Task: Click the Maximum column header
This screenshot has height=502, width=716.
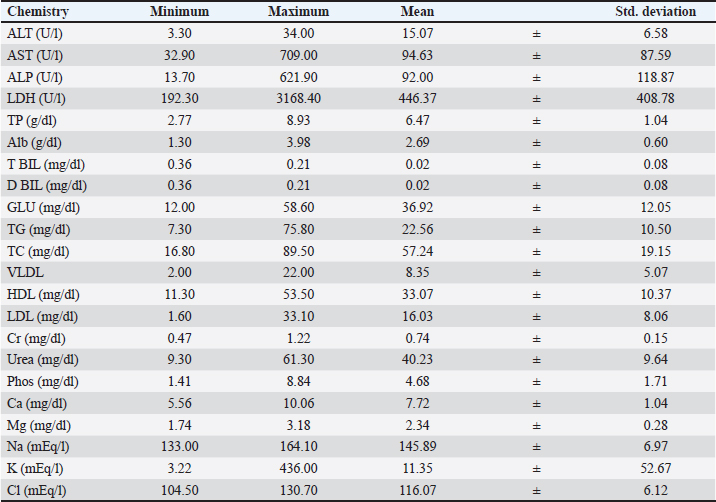Action: (296, 11)
